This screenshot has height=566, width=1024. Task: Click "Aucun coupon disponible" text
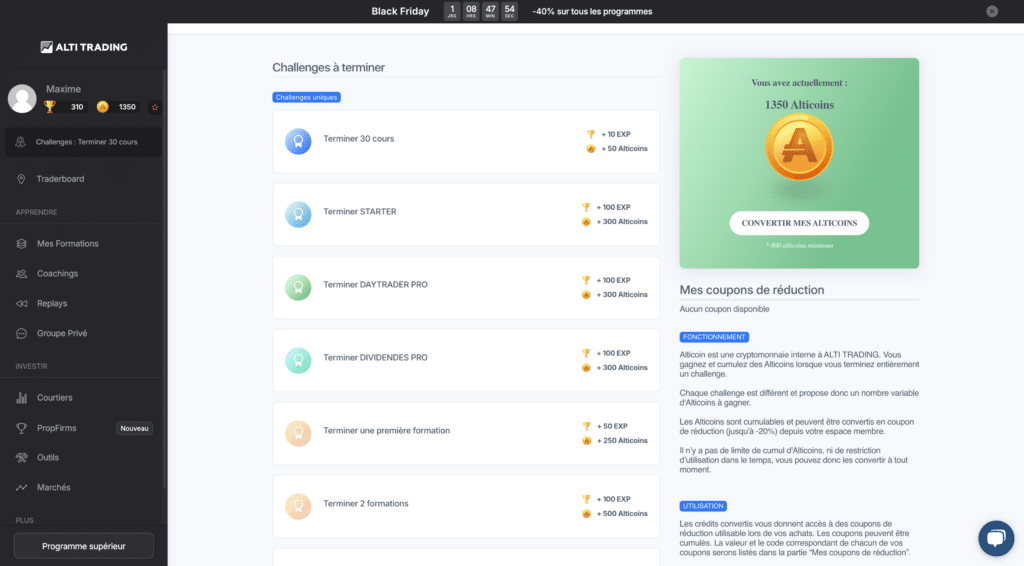point(724,309)
